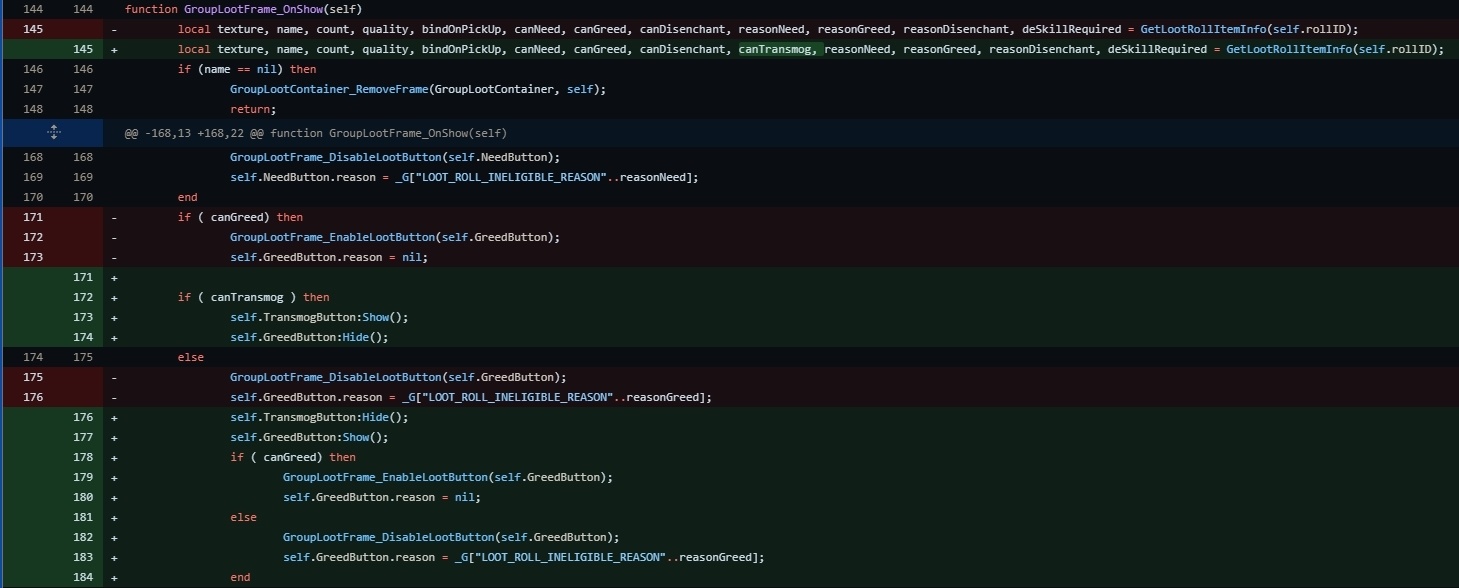This screenshot has width=1459, height=588.
Task: Click the added 'else' on line 181
Action: pyautogui.click(x=243, y=517)
